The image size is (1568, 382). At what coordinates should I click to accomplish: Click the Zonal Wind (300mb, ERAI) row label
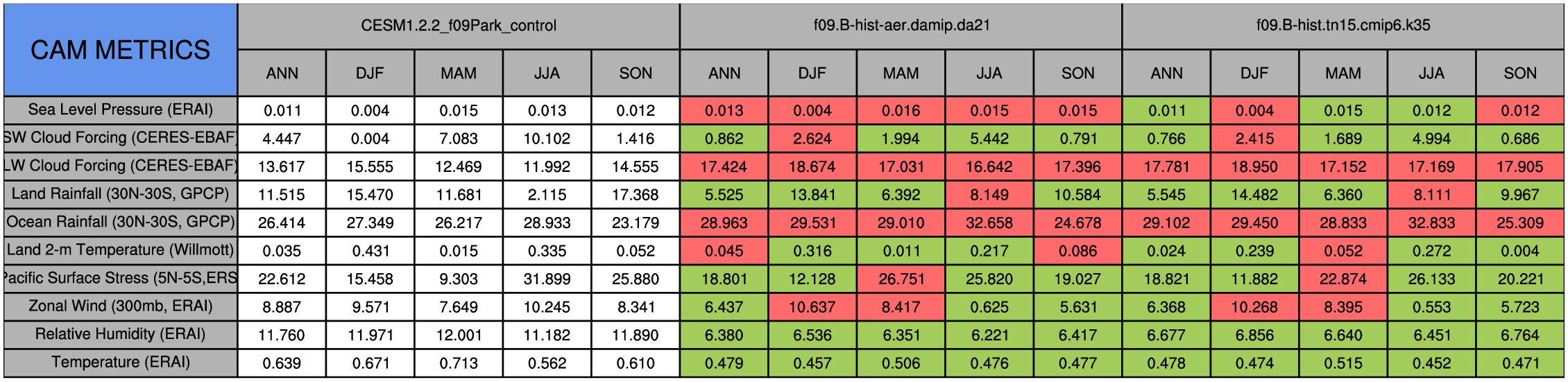pos(120,306)
